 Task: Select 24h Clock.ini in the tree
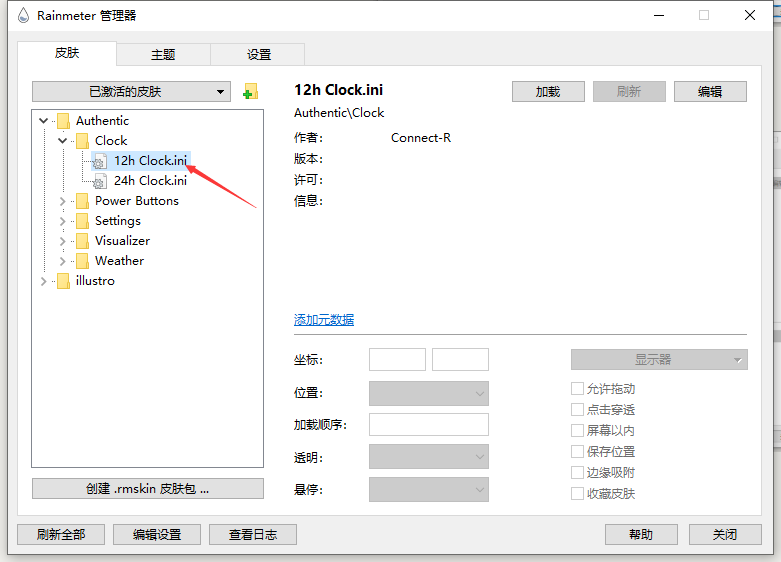pyautogui.click(x=150, y=181)
